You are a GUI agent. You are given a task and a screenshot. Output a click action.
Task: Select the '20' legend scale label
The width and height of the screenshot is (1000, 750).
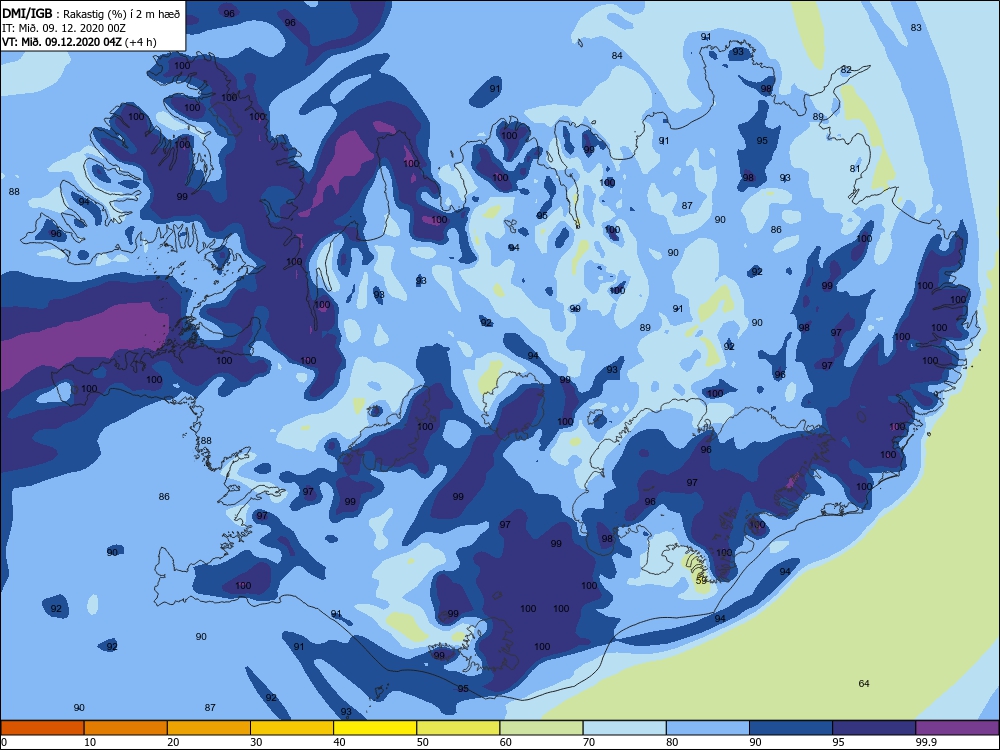[173, 742]
